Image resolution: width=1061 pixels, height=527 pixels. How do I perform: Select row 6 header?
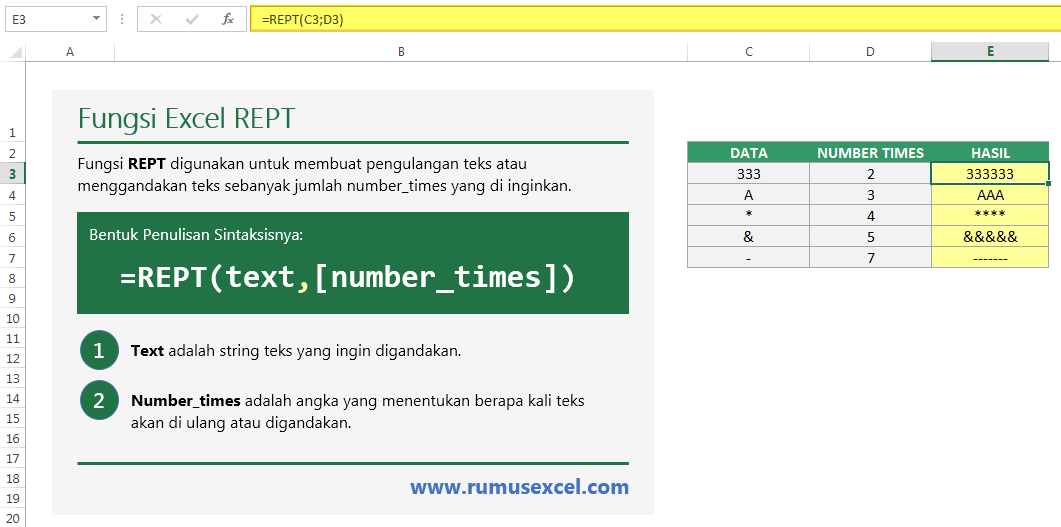13,237
